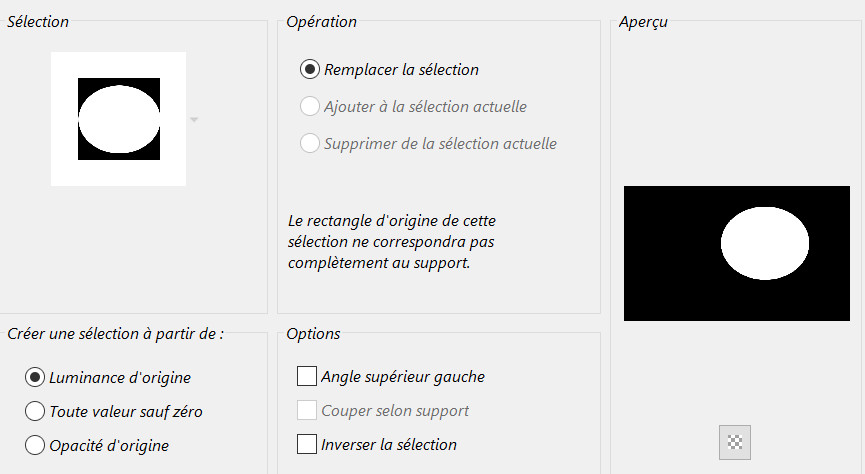Click the "Aperçu" panel heading
The height and width of the screenshot is (474, 865).
[x=643, y=22]
